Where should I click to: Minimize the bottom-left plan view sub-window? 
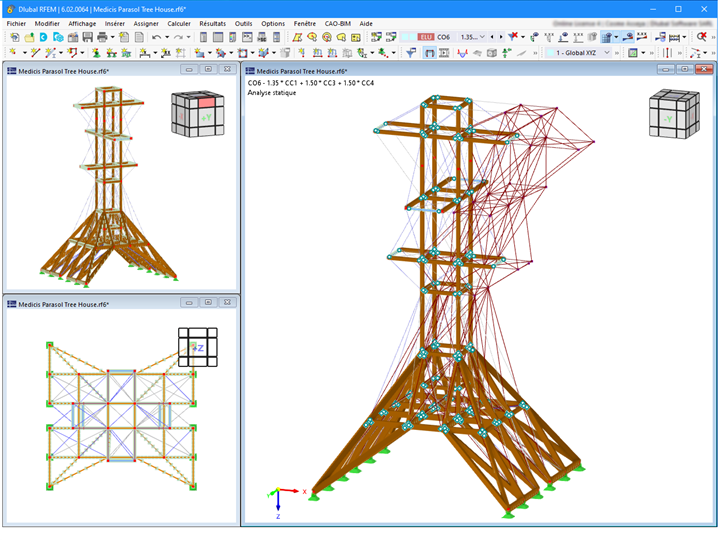pyautogui.click(x=189, y=303)
